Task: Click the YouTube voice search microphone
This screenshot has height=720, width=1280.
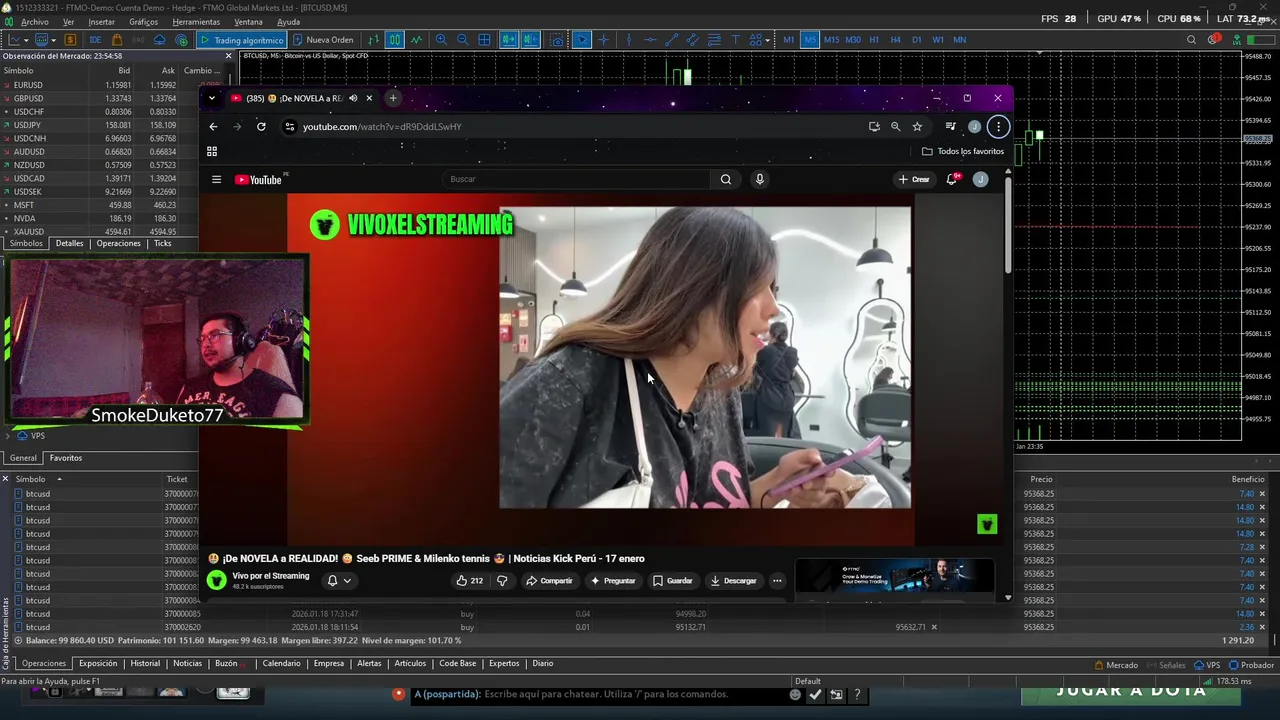Action: 760,179
